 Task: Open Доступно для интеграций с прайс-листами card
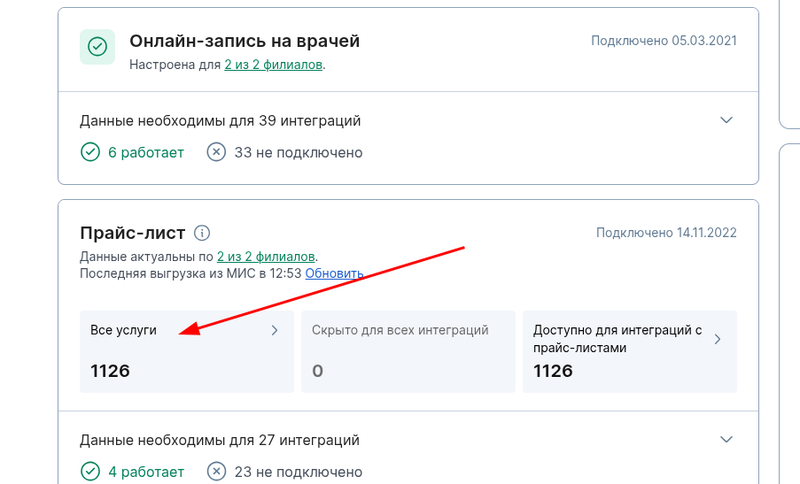point(629,351)
